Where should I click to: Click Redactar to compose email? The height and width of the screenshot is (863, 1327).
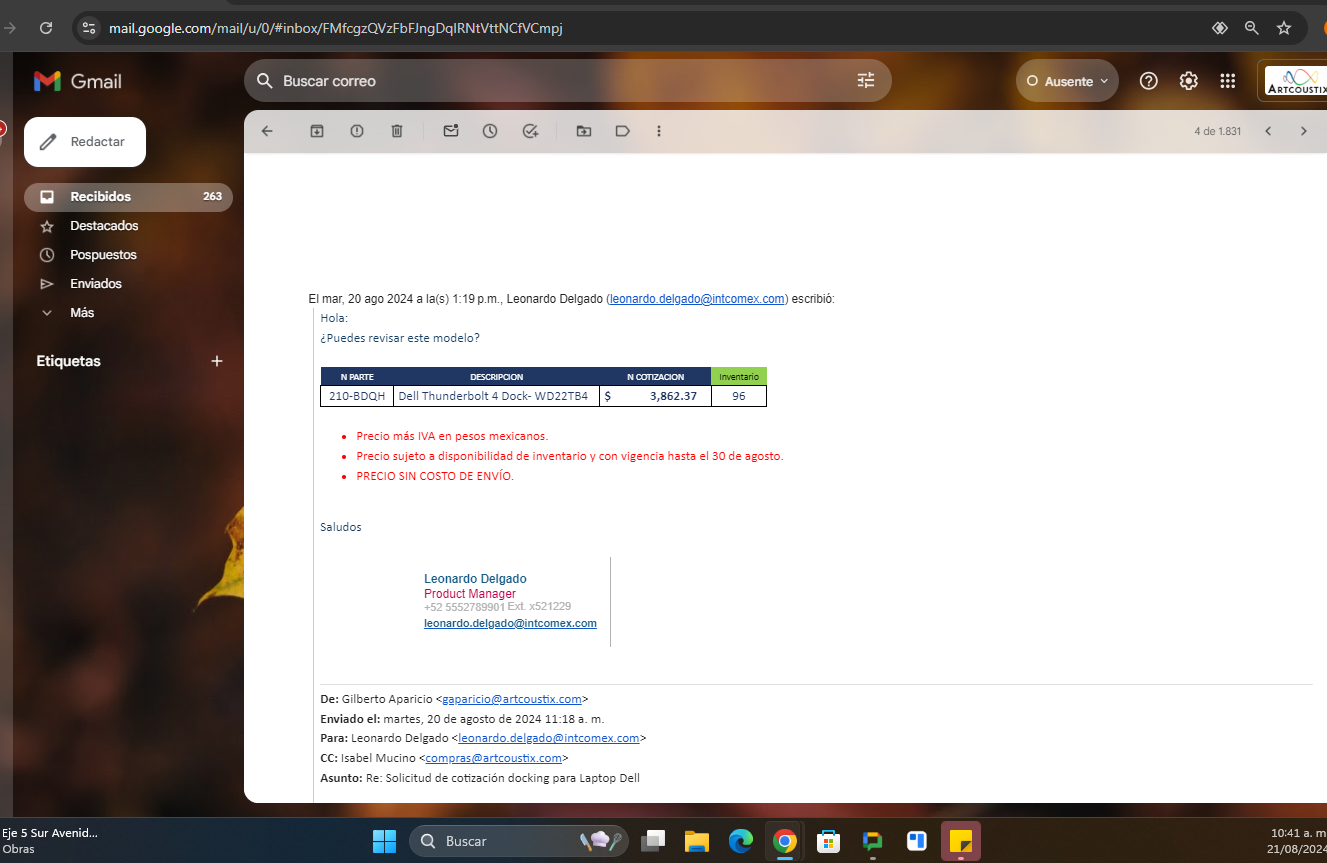pos(85,142)
